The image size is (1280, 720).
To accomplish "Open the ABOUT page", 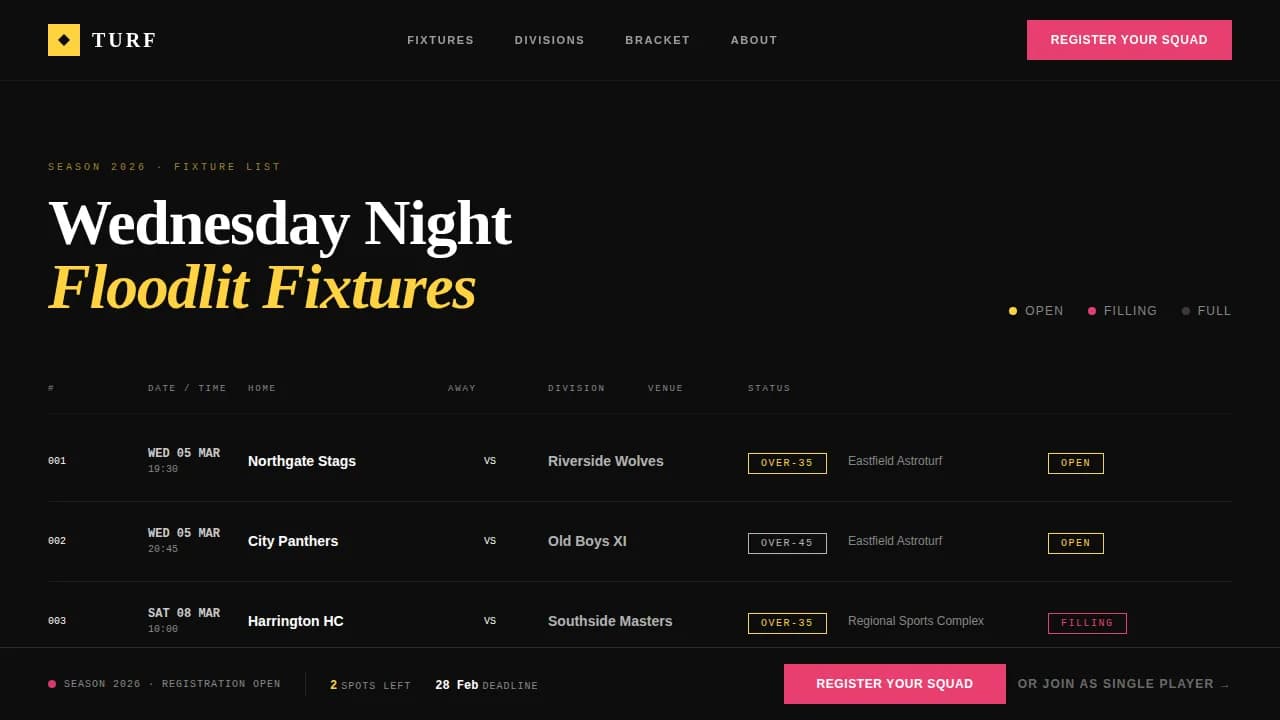I will click(x=754, y=40).
